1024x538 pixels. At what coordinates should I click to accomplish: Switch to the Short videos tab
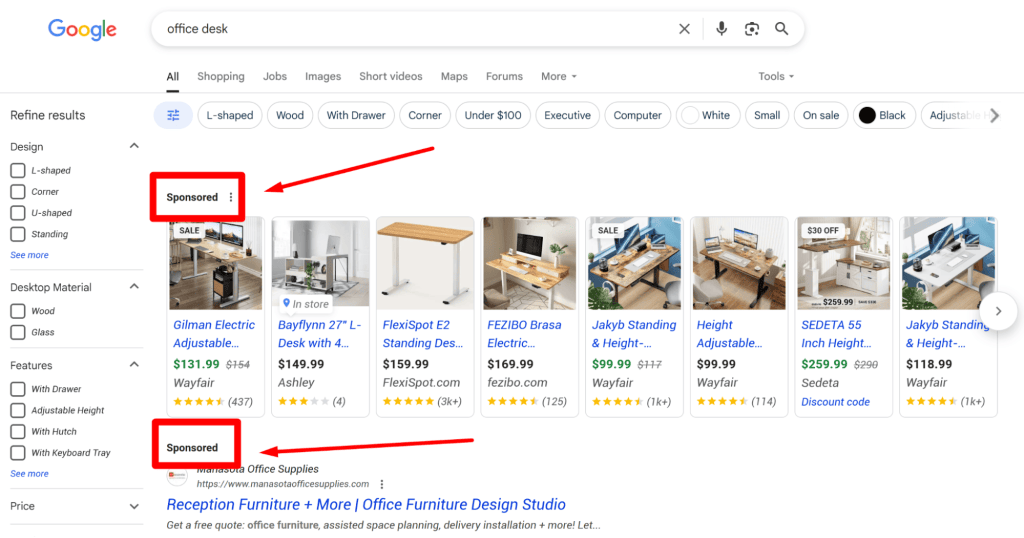391,76
